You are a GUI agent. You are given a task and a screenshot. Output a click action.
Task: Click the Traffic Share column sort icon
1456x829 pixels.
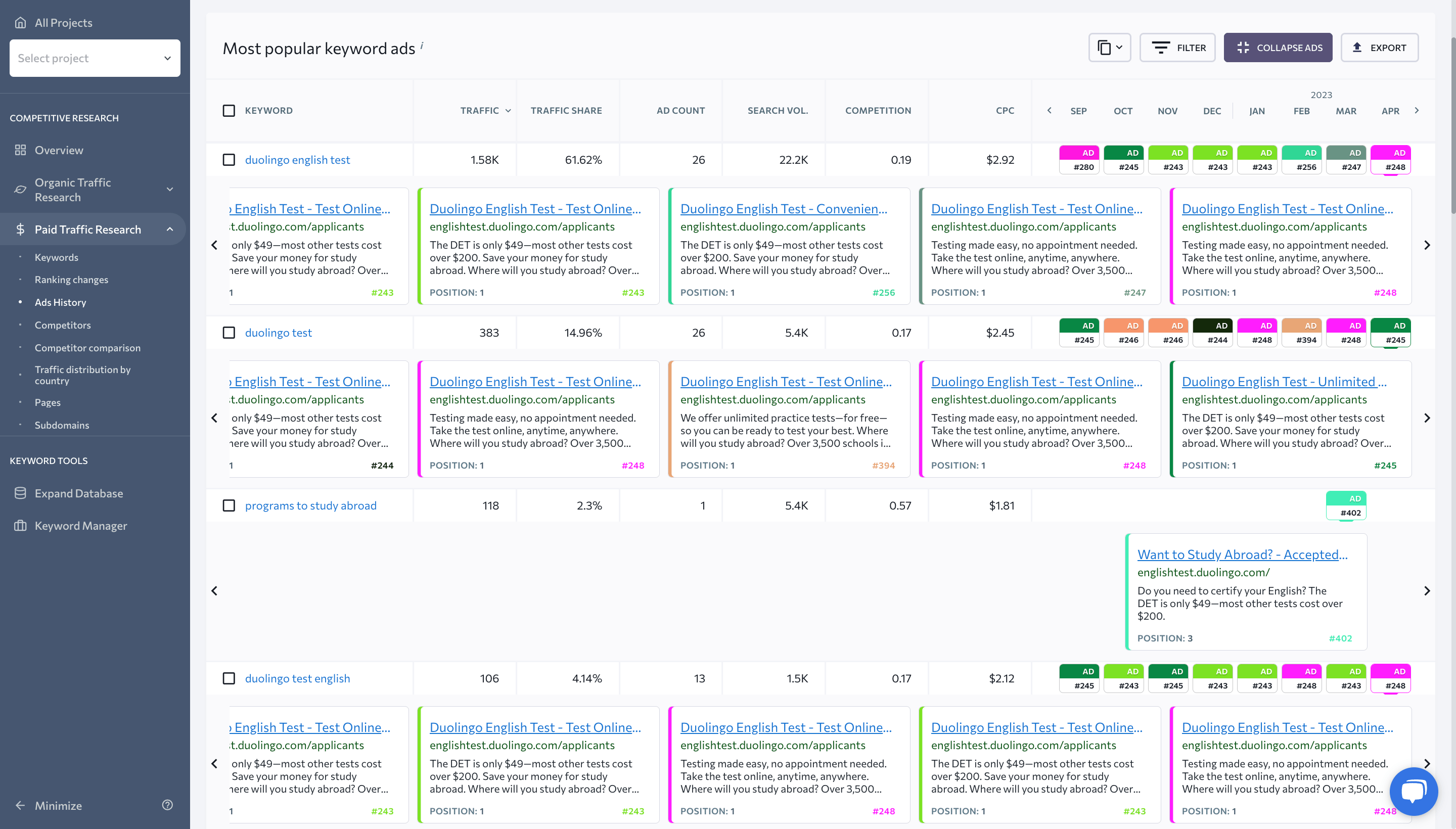565,110
